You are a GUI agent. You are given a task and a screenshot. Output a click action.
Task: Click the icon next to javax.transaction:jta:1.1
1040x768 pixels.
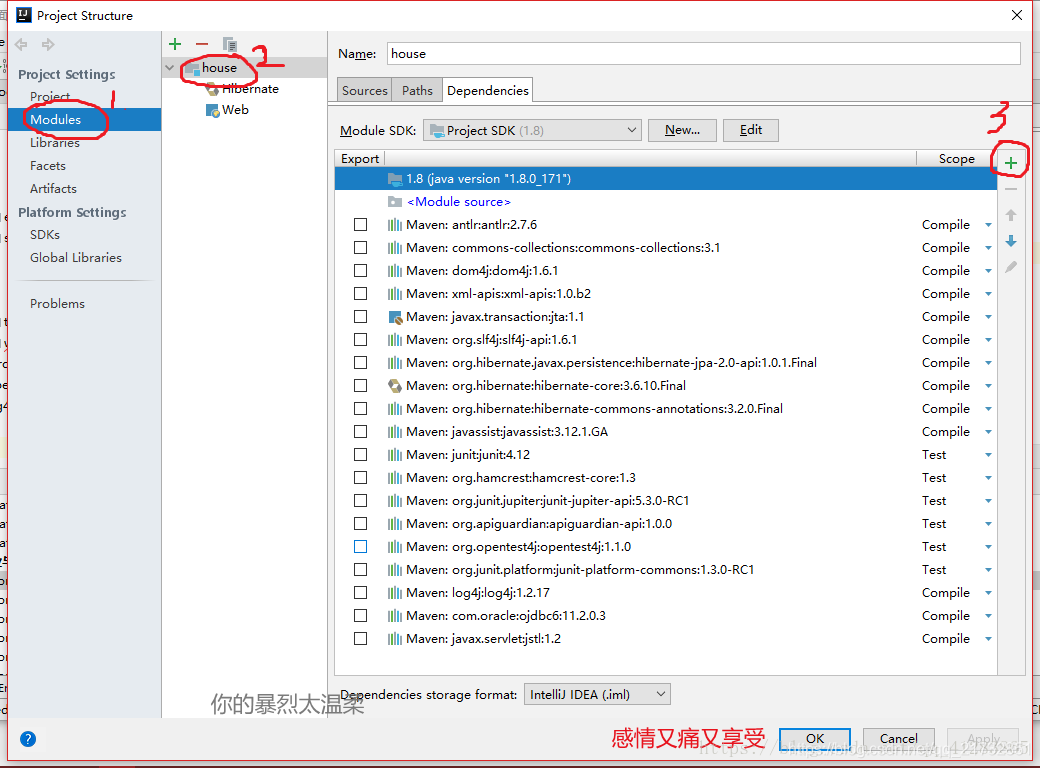[395, 317]
